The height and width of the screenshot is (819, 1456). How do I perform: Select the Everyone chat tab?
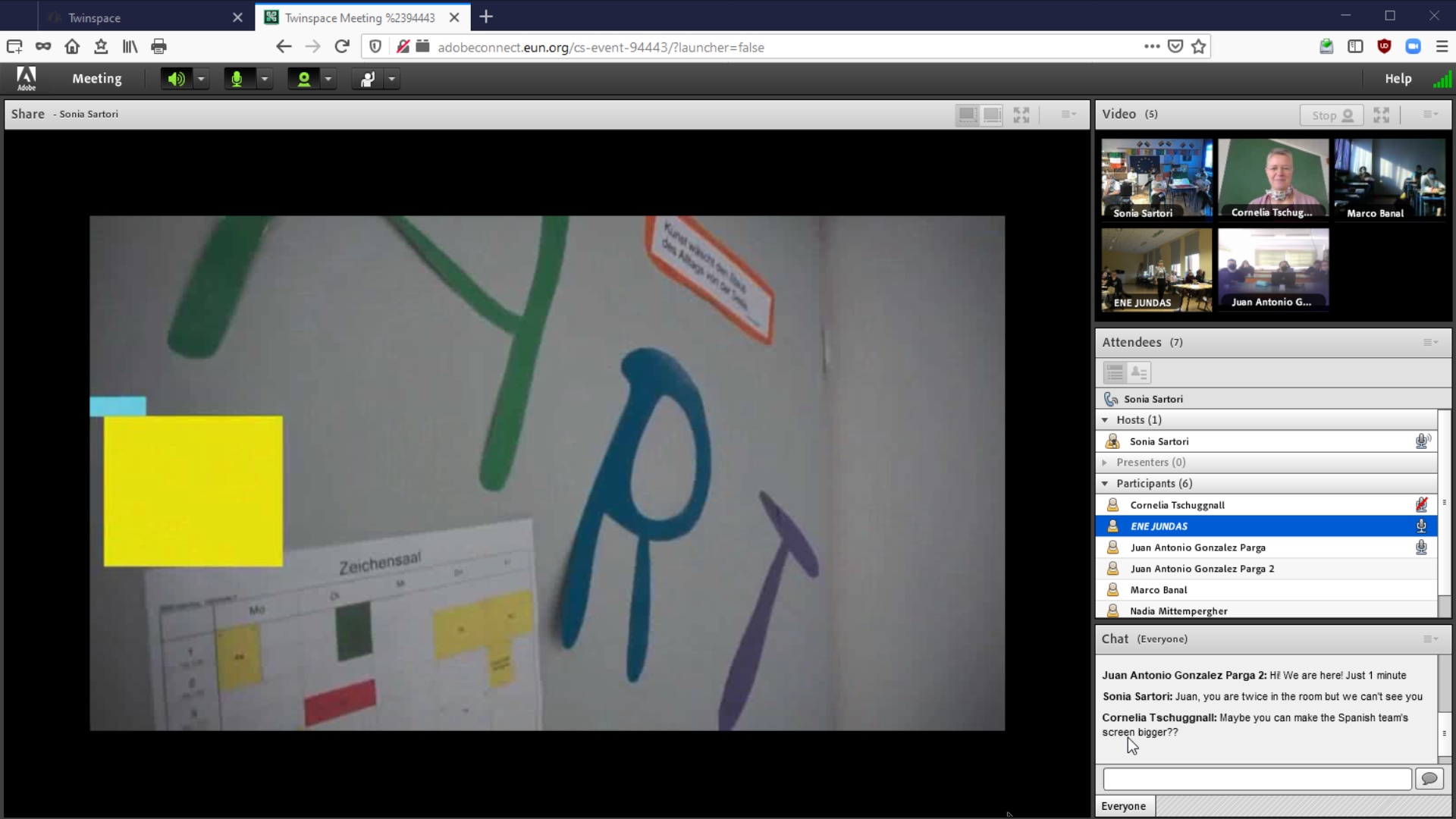point(1124,806)
